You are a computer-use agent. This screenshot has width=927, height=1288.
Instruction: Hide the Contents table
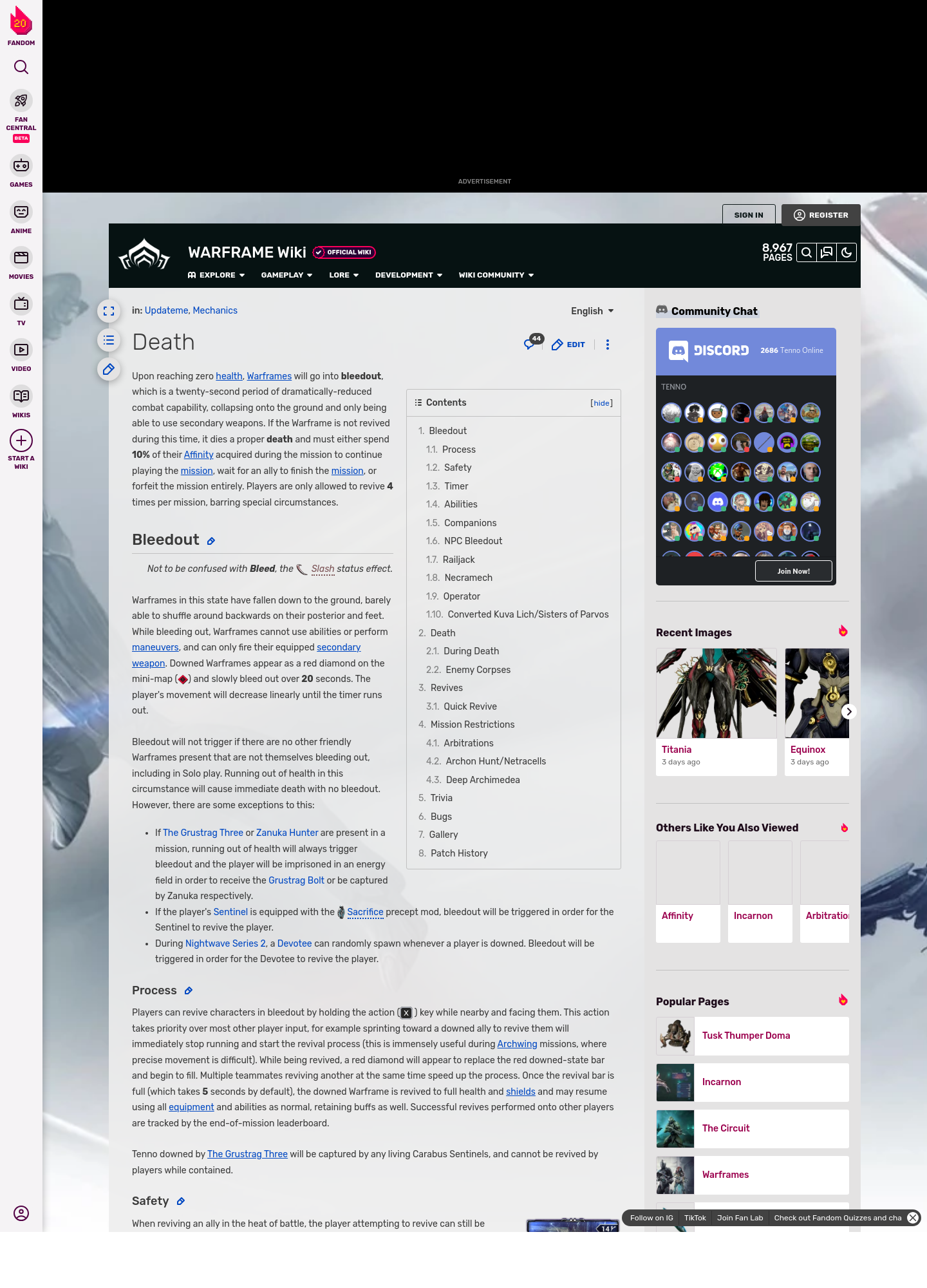(601, 403)
